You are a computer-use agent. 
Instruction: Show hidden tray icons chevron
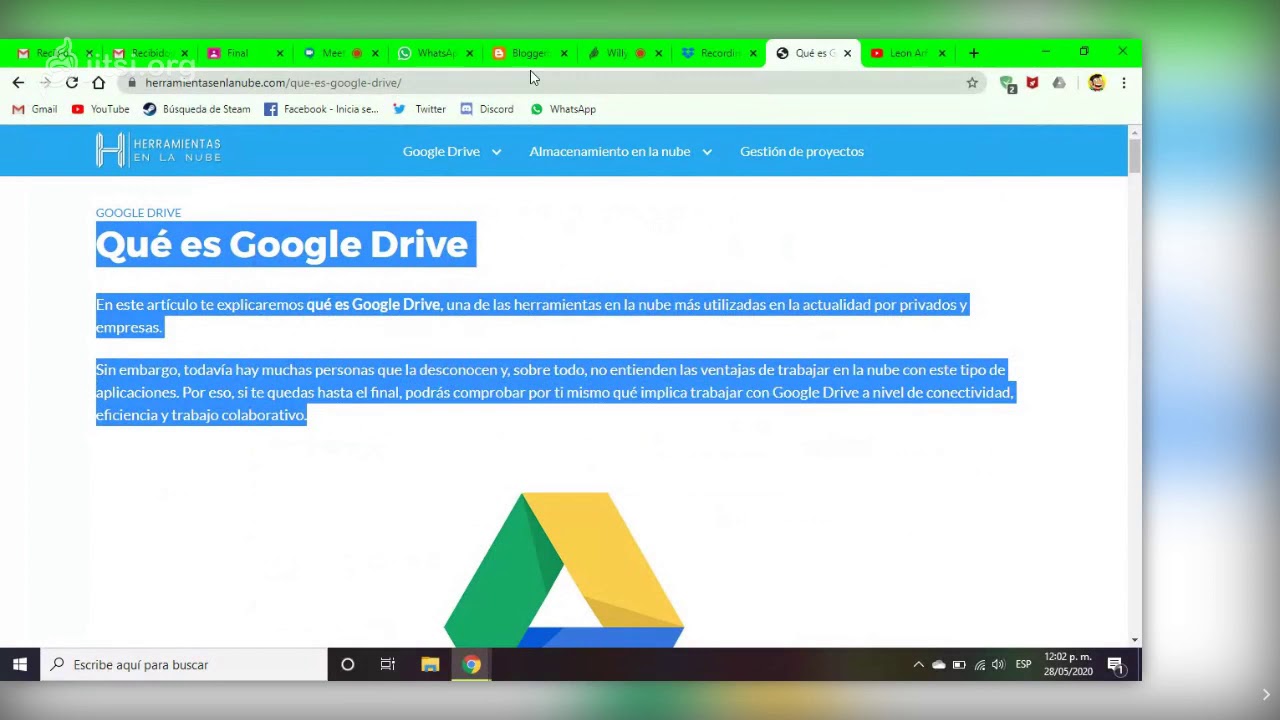(x=918, y=665)
